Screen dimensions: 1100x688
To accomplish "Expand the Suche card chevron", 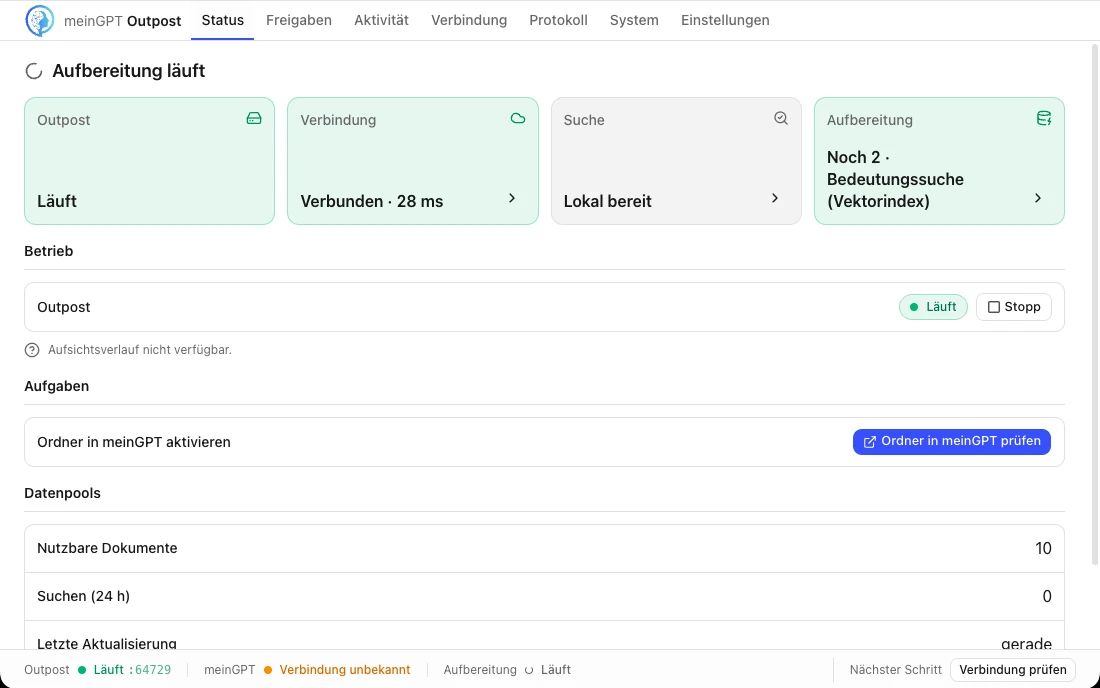I will click(x=775, y=198).
